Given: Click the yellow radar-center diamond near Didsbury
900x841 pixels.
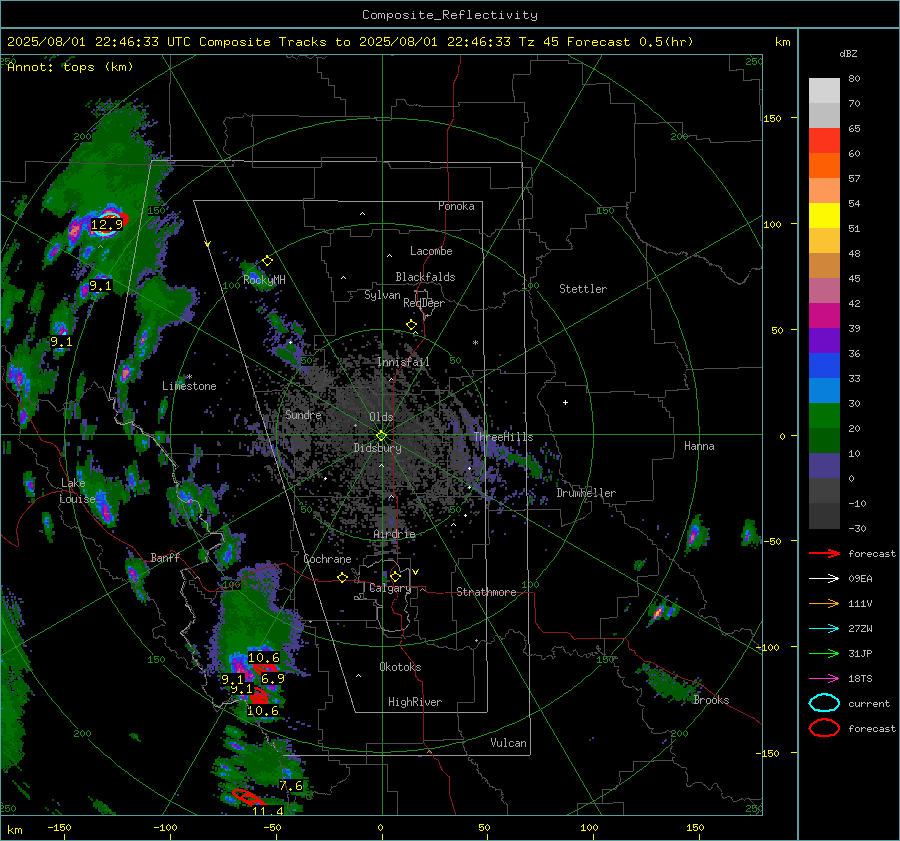Looking at the screenshot, I should point(381,436).
